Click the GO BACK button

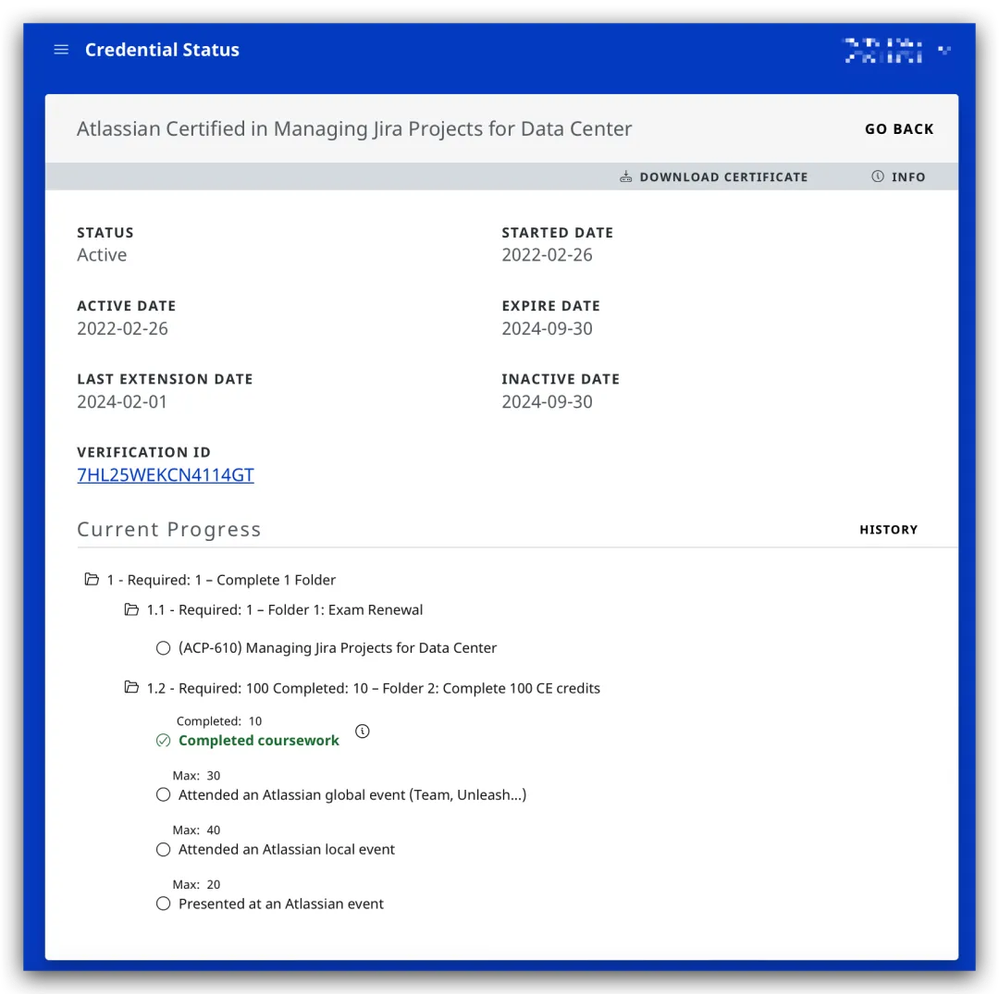click(x=899, y=129)
